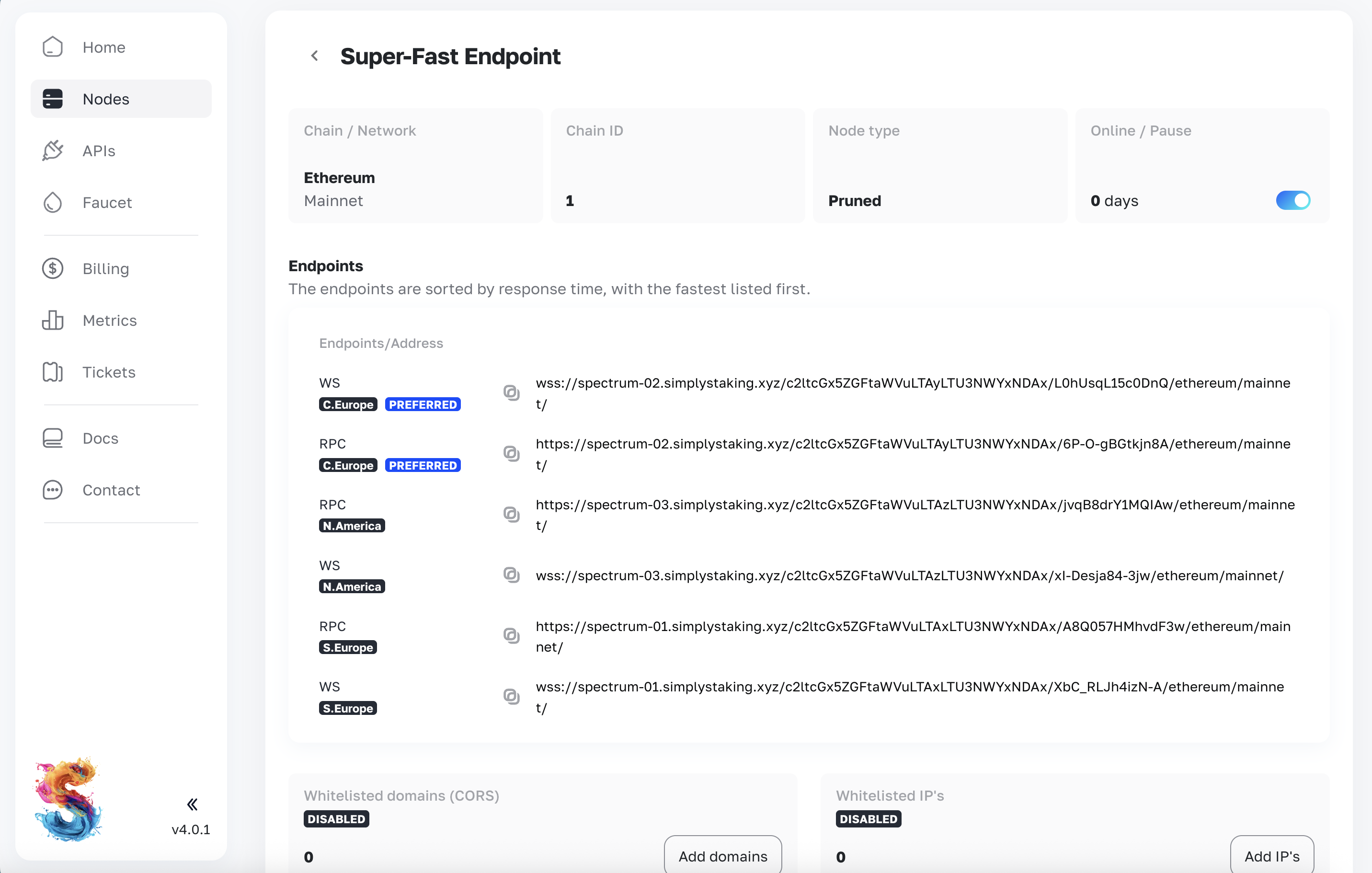Toggle the Online / Pause switch
Screen dimensions: 1372x873
pos(1293,201)
